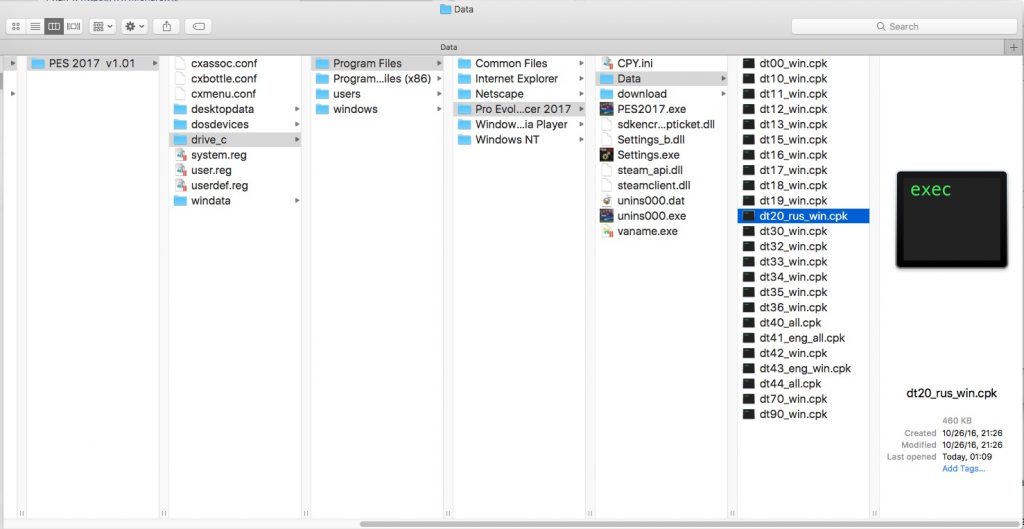1024x529 pixels.
Task: Switch to icon view
Action: 16,26
